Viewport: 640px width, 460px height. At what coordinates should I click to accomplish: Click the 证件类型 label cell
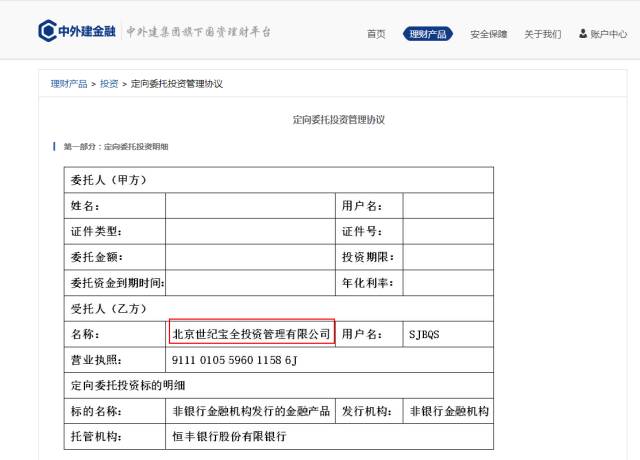115,231
